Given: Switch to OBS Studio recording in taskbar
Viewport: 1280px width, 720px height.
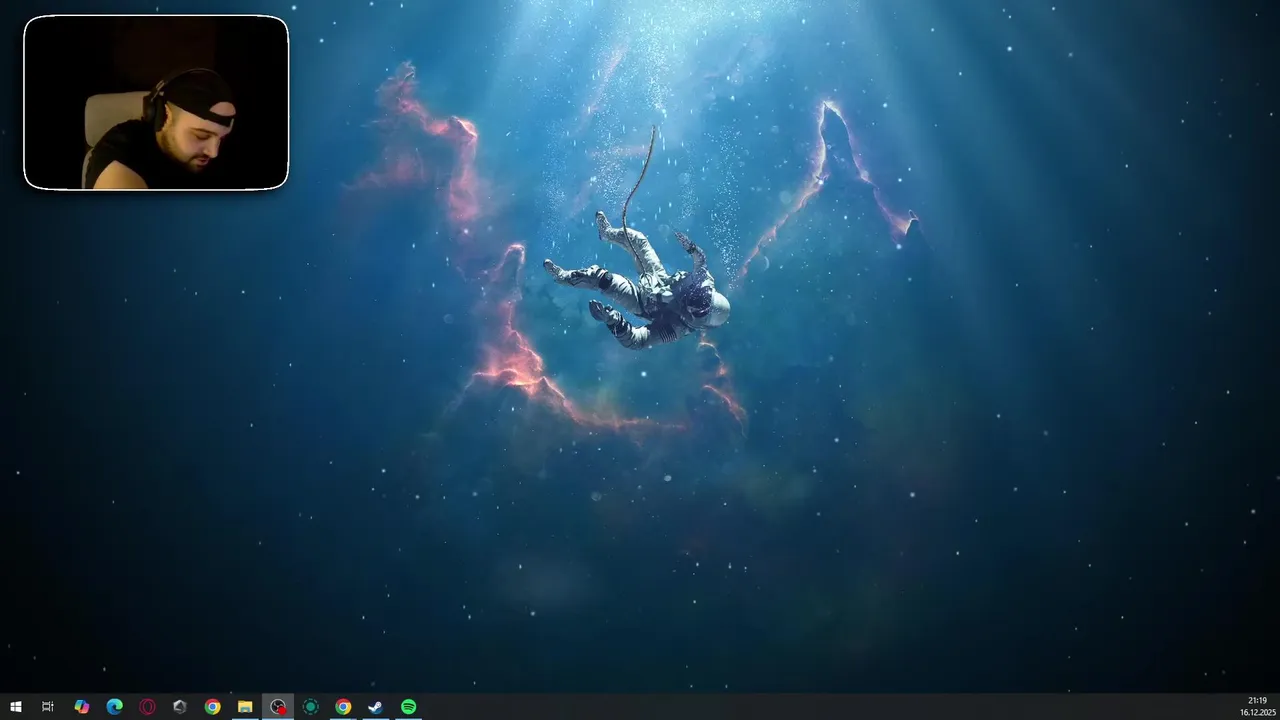Looking at the screenshot, I should pyautogui.click(x=278, y=707).
